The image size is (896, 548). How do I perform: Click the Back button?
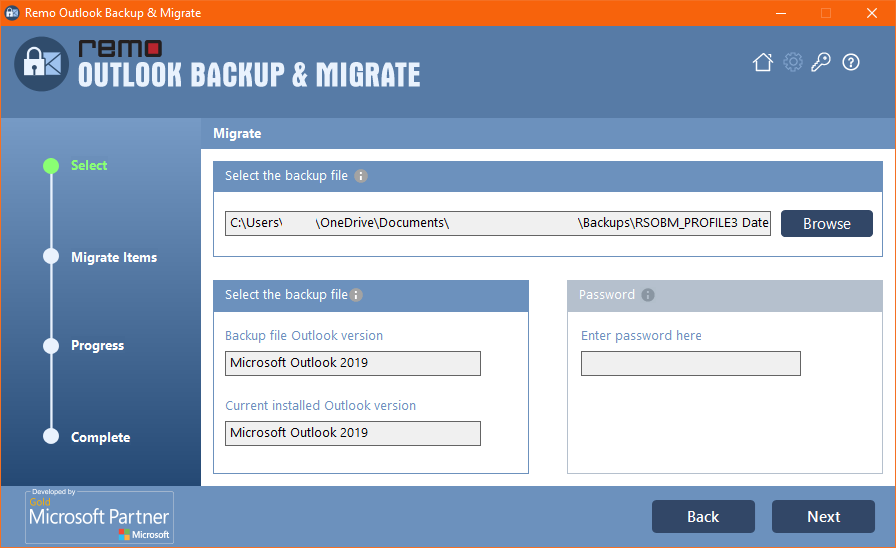[703, 516]
